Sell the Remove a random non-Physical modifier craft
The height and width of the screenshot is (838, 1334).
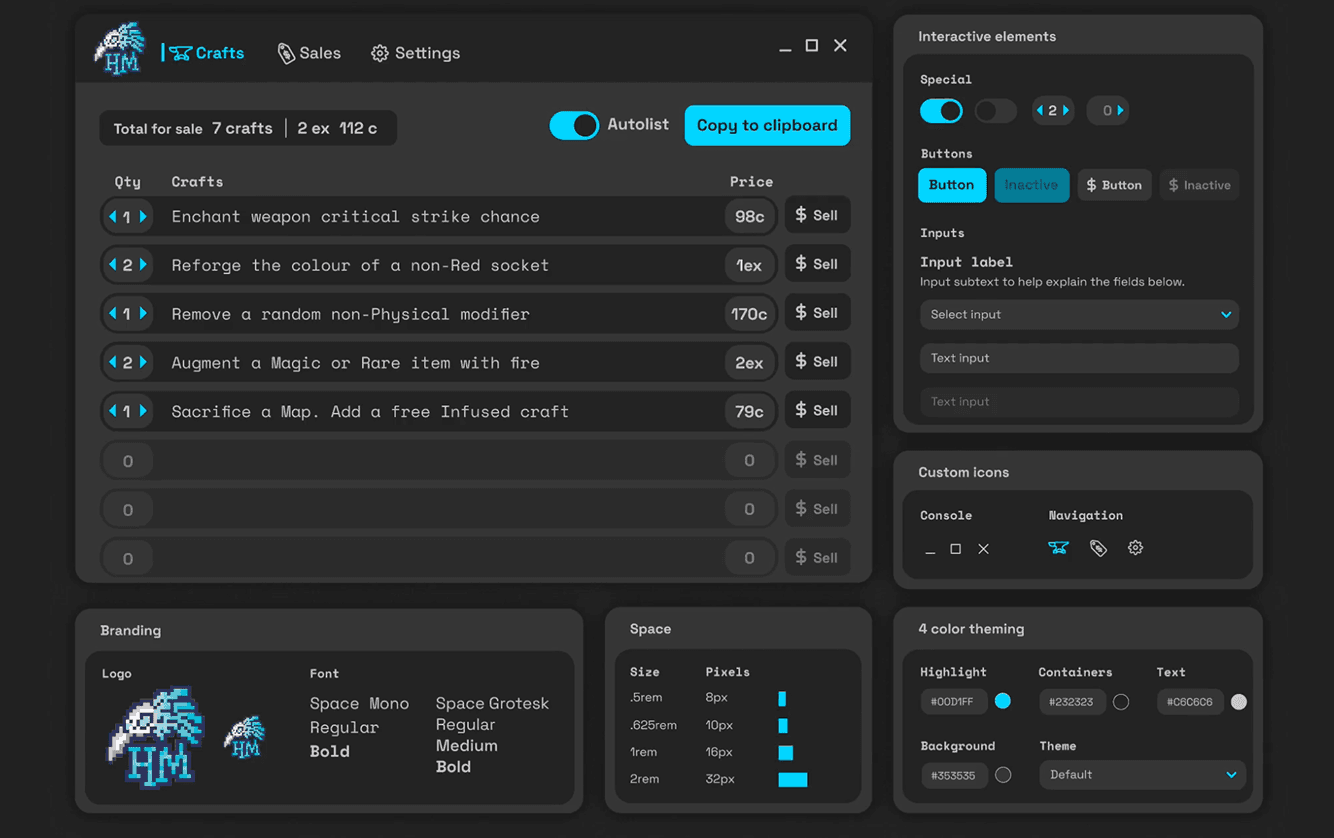[817, 314]
